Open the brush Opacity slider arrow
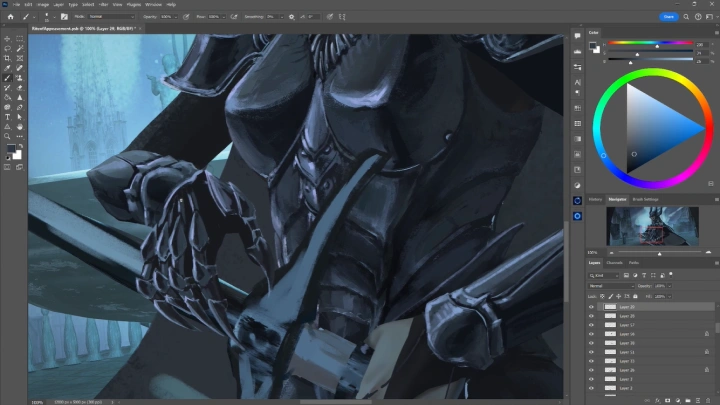 point(175,17)
